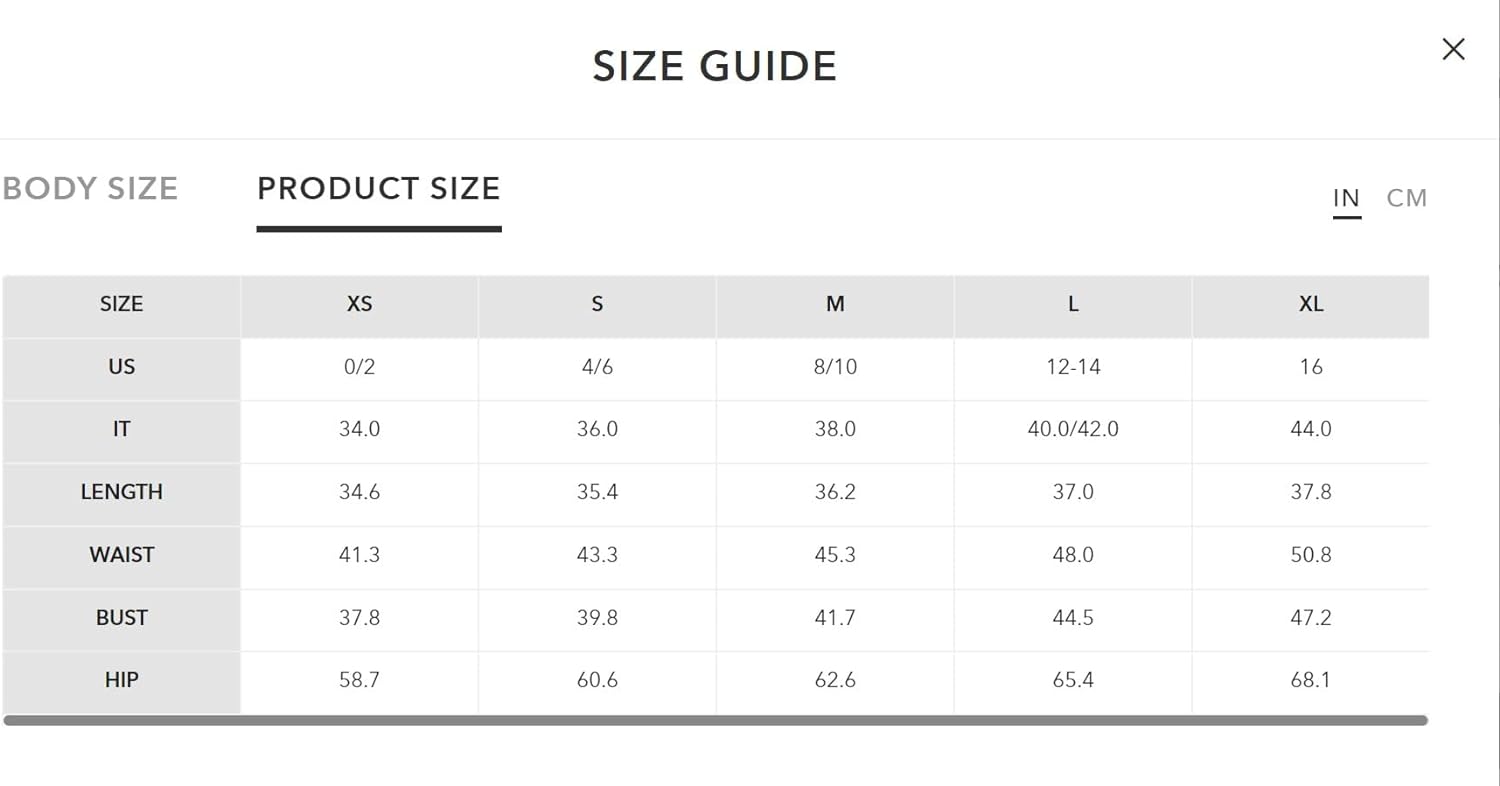Click the SIZE header cell

[121, 304]
